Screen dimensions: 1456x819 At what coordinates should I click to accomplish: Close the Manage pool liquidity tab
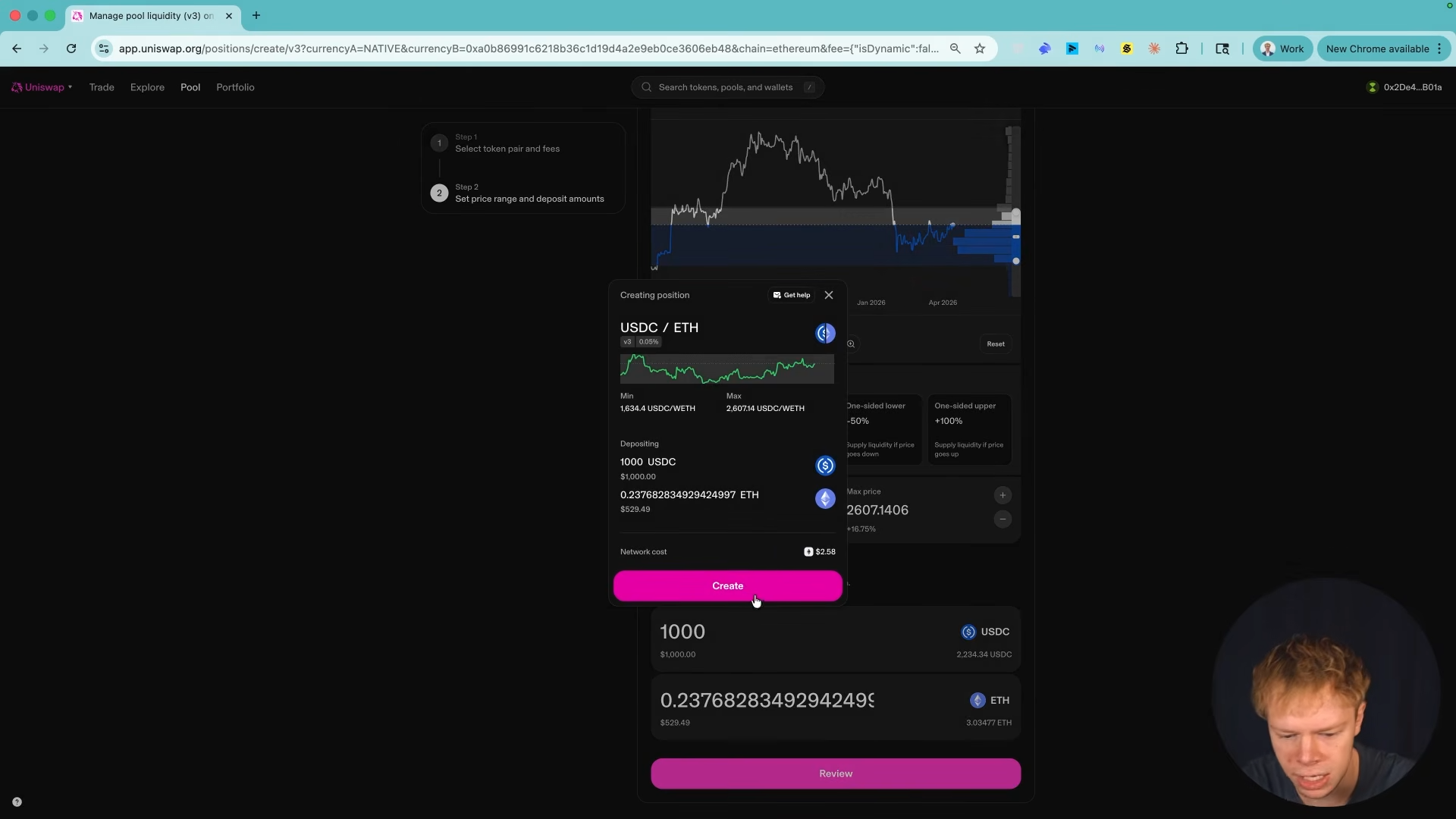point(229,15)
